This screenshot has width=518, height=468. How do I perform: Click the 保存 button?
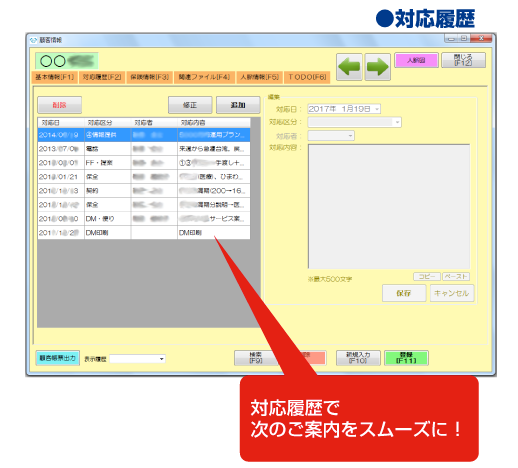404,293
